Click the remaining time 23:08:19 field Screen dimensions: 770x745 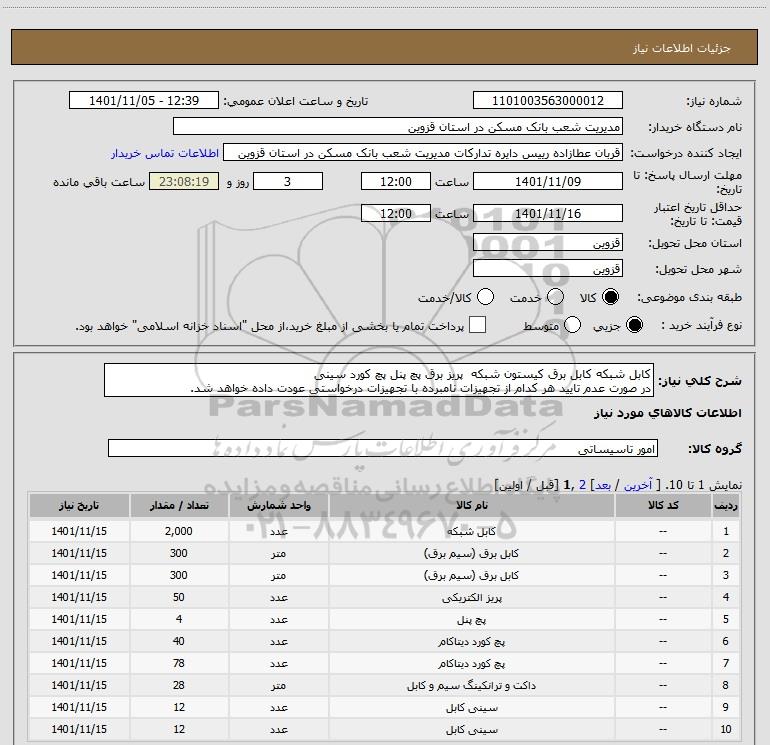[x=184, y=181]
